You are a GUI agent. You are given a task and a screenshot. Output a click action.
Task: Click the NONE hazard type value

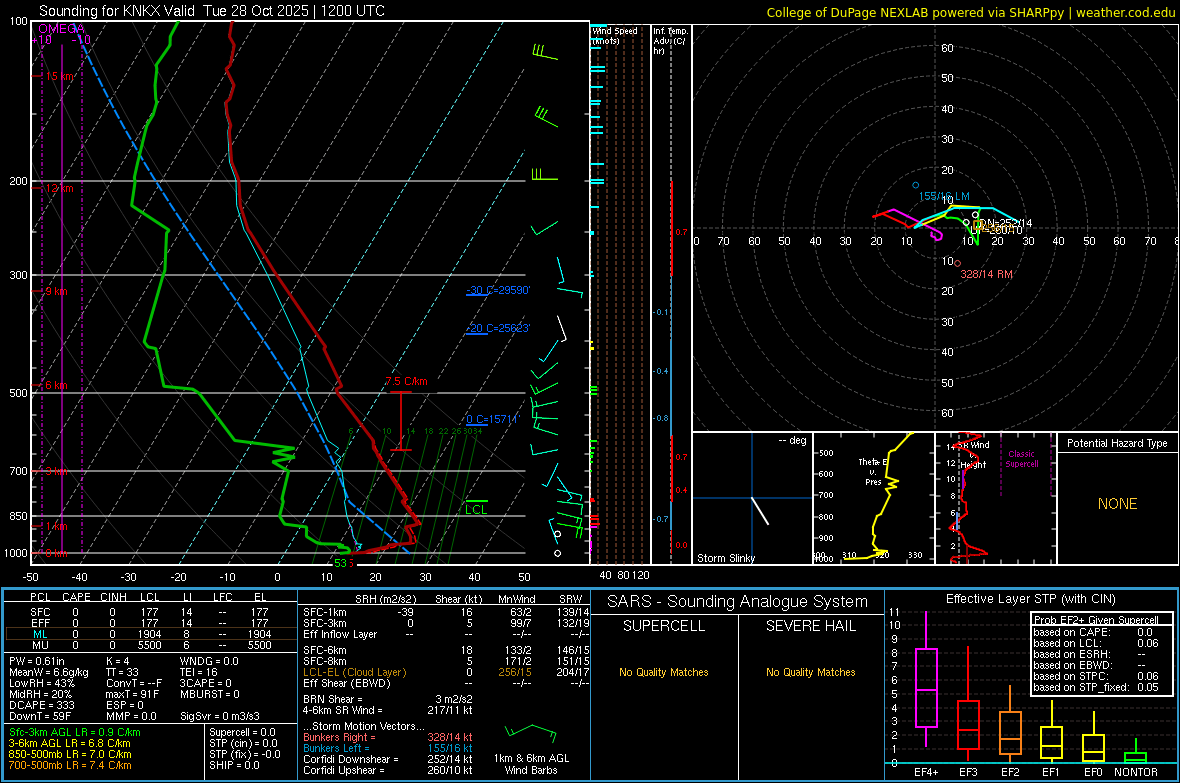(1118, 504)
